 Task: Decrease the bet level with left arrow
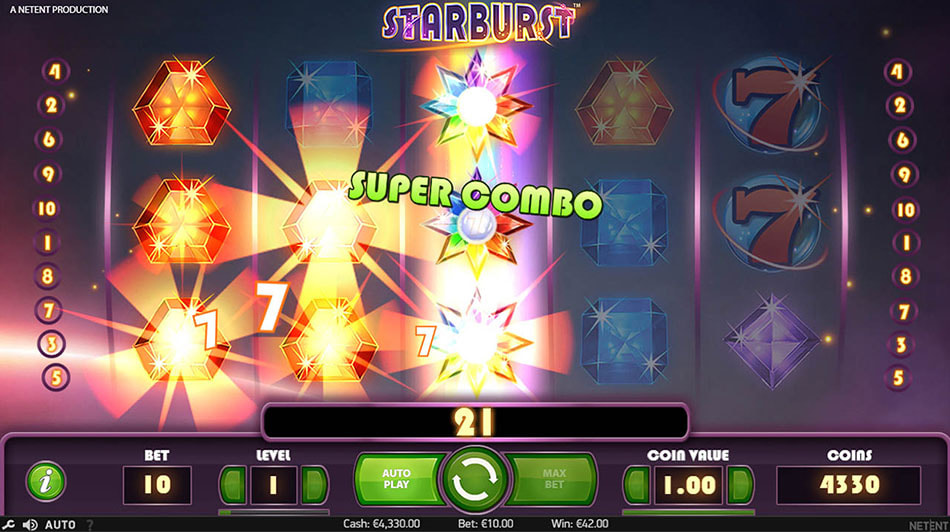tap(233, 485)
